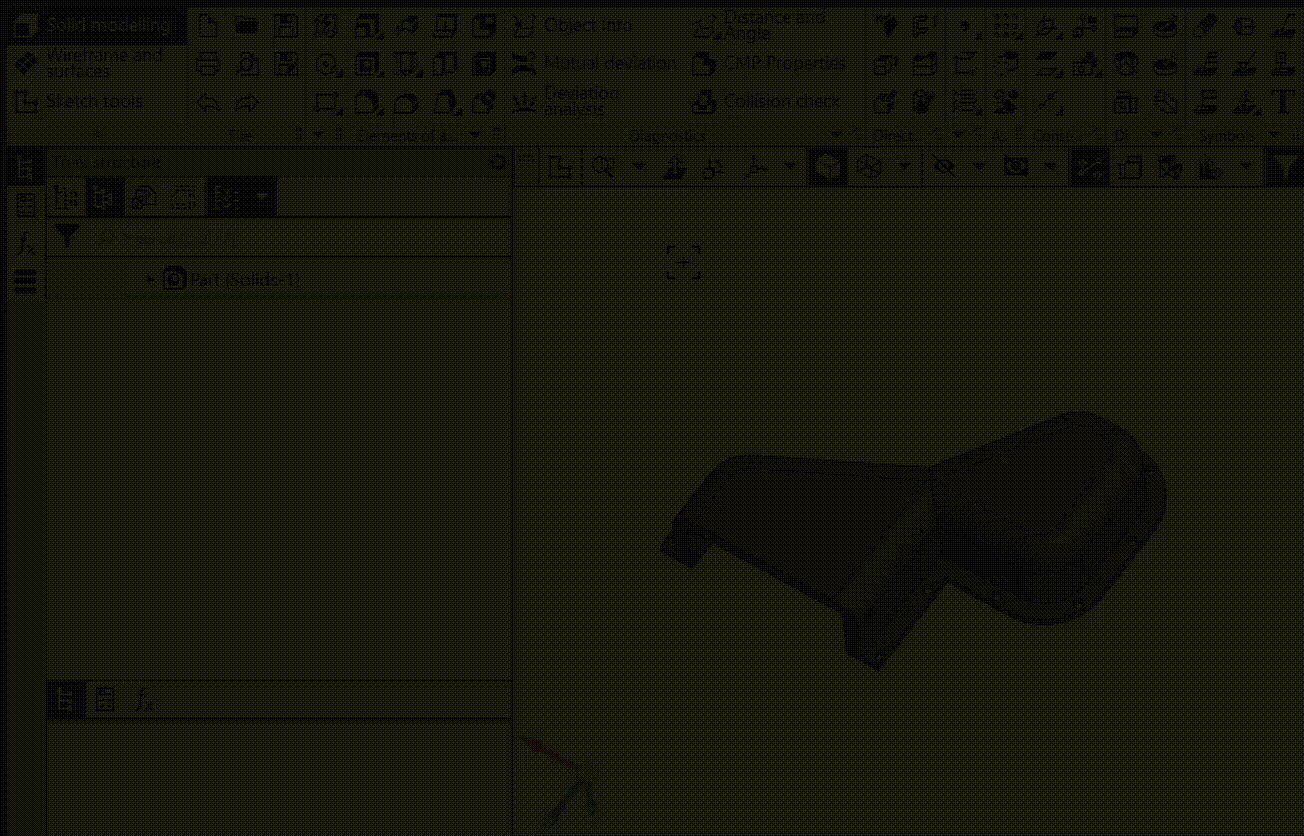Open the dropdown beside the zoom magnifier
This screenshot has height=836, width=1304.
638,167
